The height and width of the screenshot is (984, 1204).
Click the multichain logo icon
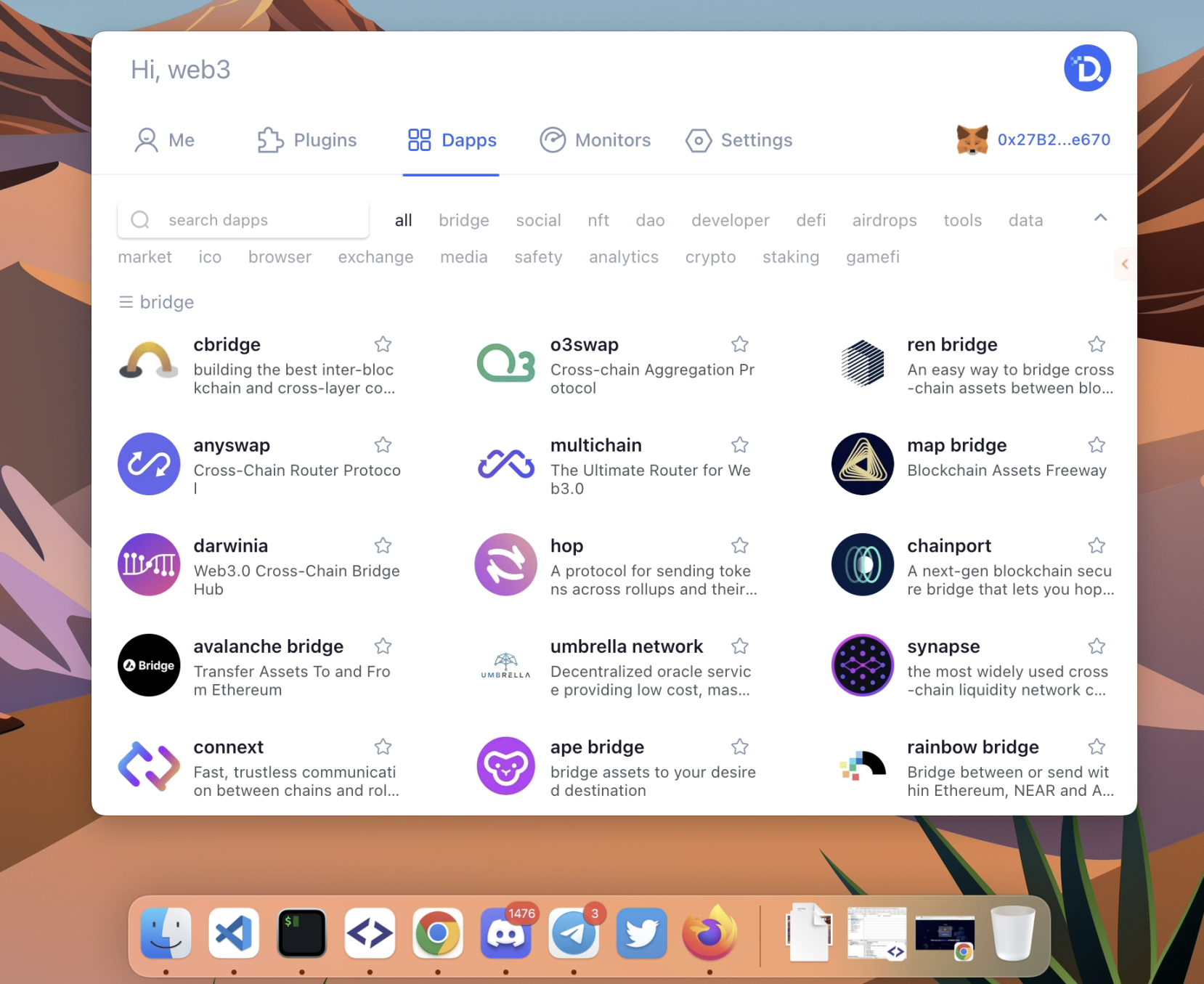pyautogui.click(x=505, y=464)
